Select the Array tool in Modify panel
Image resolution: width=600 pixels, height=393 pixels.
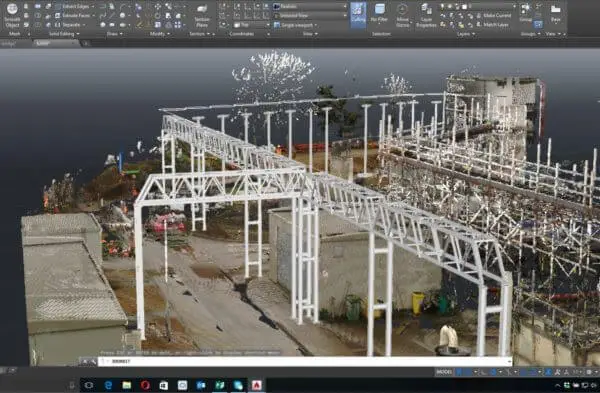click(178, 25)
